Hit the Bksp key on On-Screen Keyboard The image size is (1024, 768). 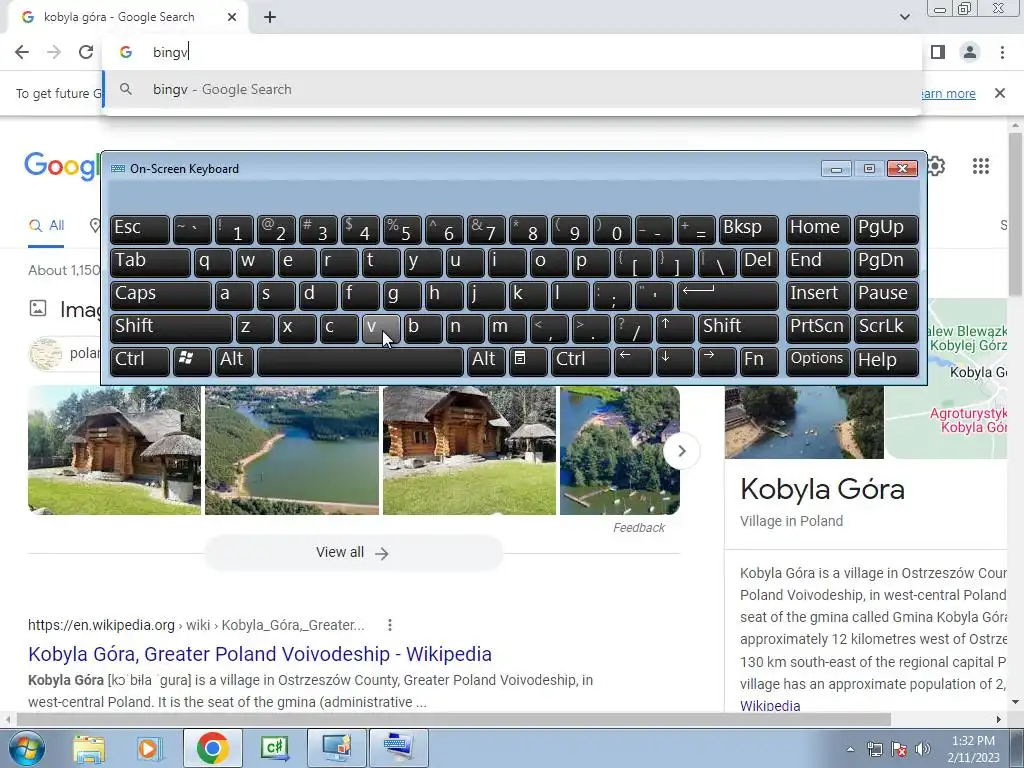pyautogui.click(x=748, y=229)
